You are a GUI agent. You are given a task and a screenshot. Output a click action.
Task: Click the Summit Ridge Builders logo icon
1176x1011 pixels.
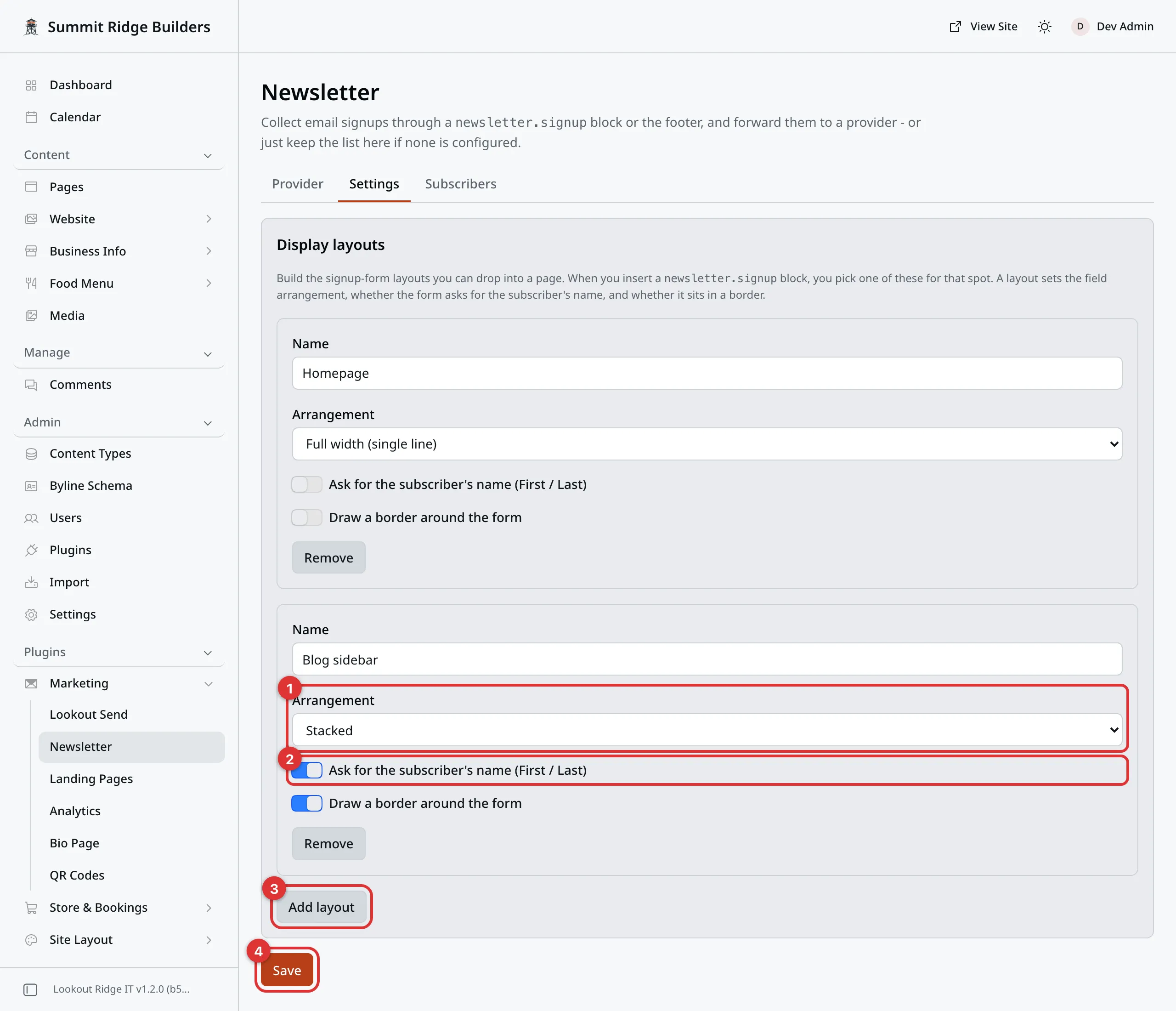pyautogui.click(x=31, y=27)
